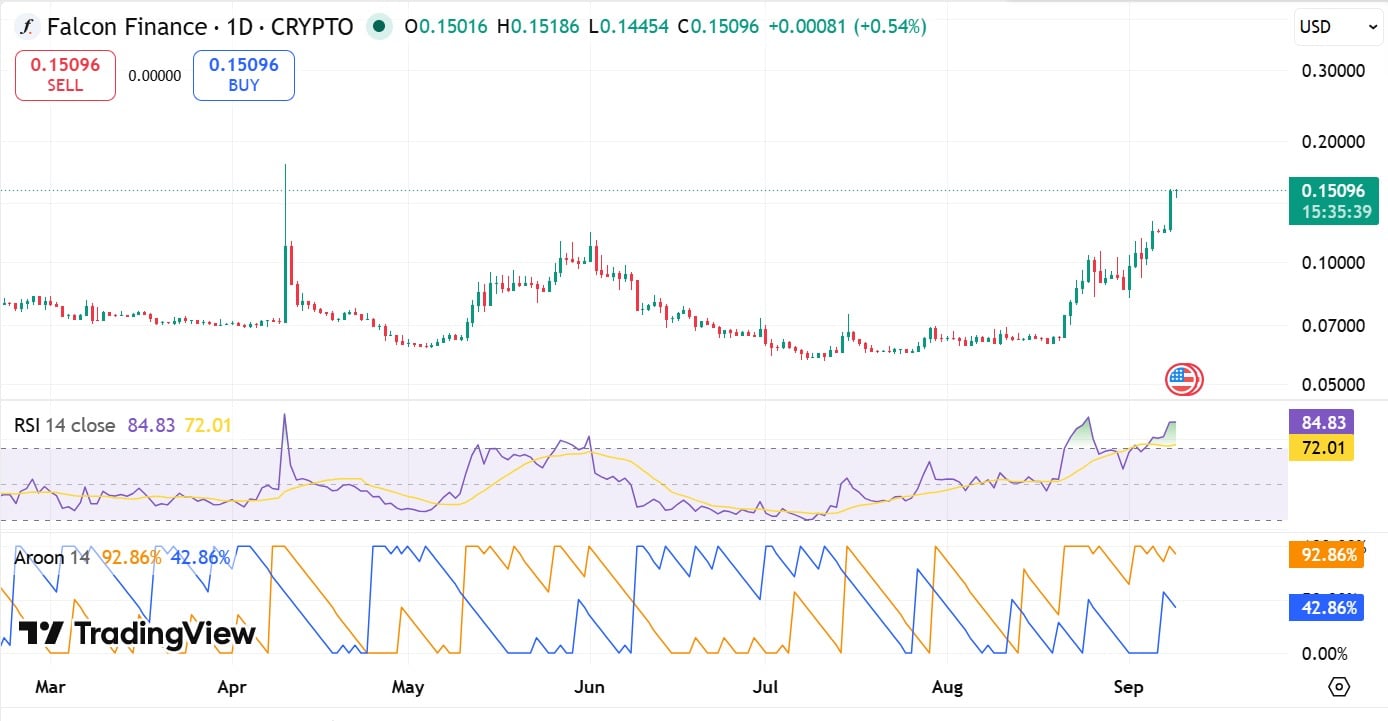The height and width of the screenshot is (721, 1388).
Task: Click the yellow RSI average tag 72.01
Action: pos(1320,448)
